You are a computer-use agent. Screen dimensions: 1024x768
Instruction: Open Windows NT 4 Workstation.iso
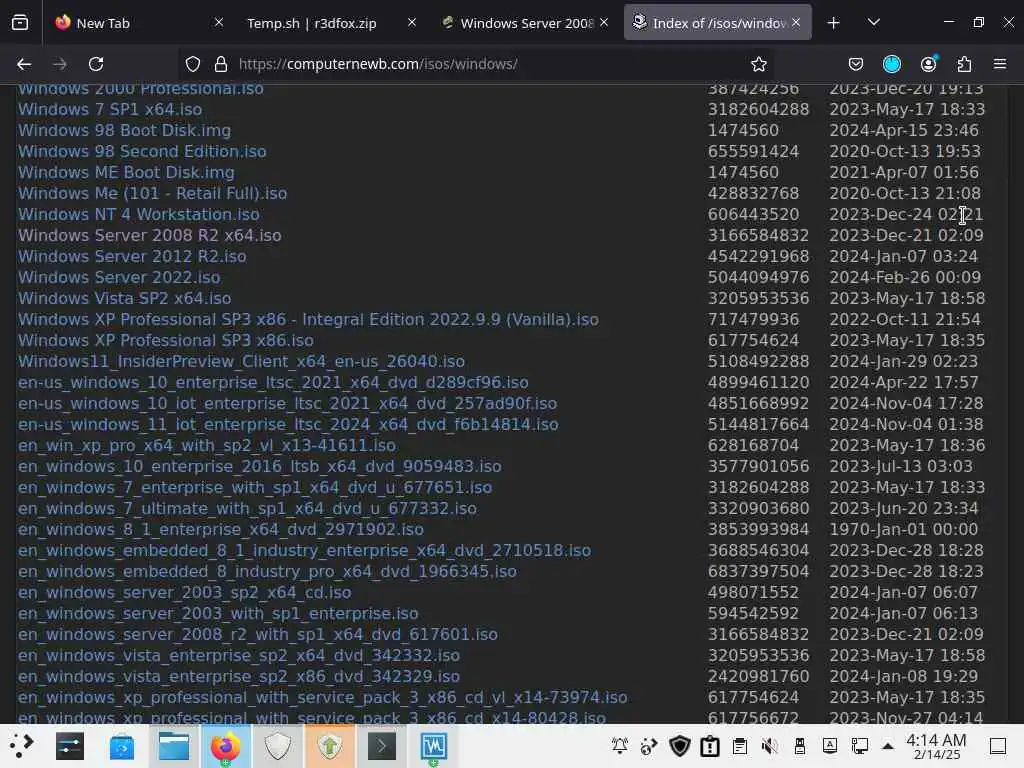pos(138,214)
